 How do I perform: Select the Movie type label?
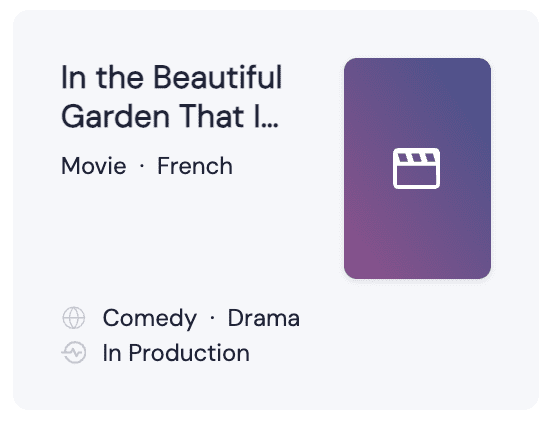pos(94,166)
